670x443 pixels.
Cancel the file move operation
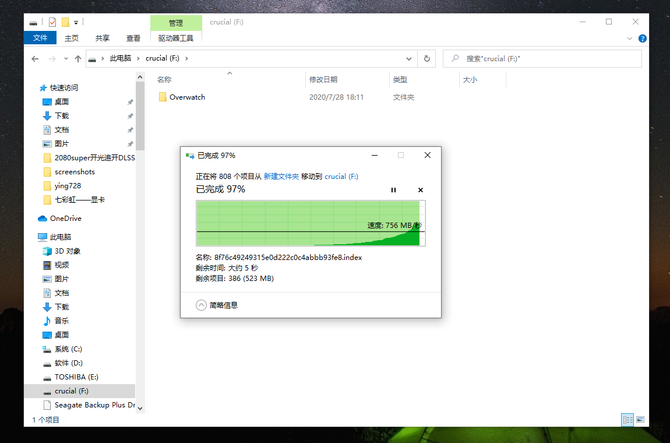pos(420,190)
